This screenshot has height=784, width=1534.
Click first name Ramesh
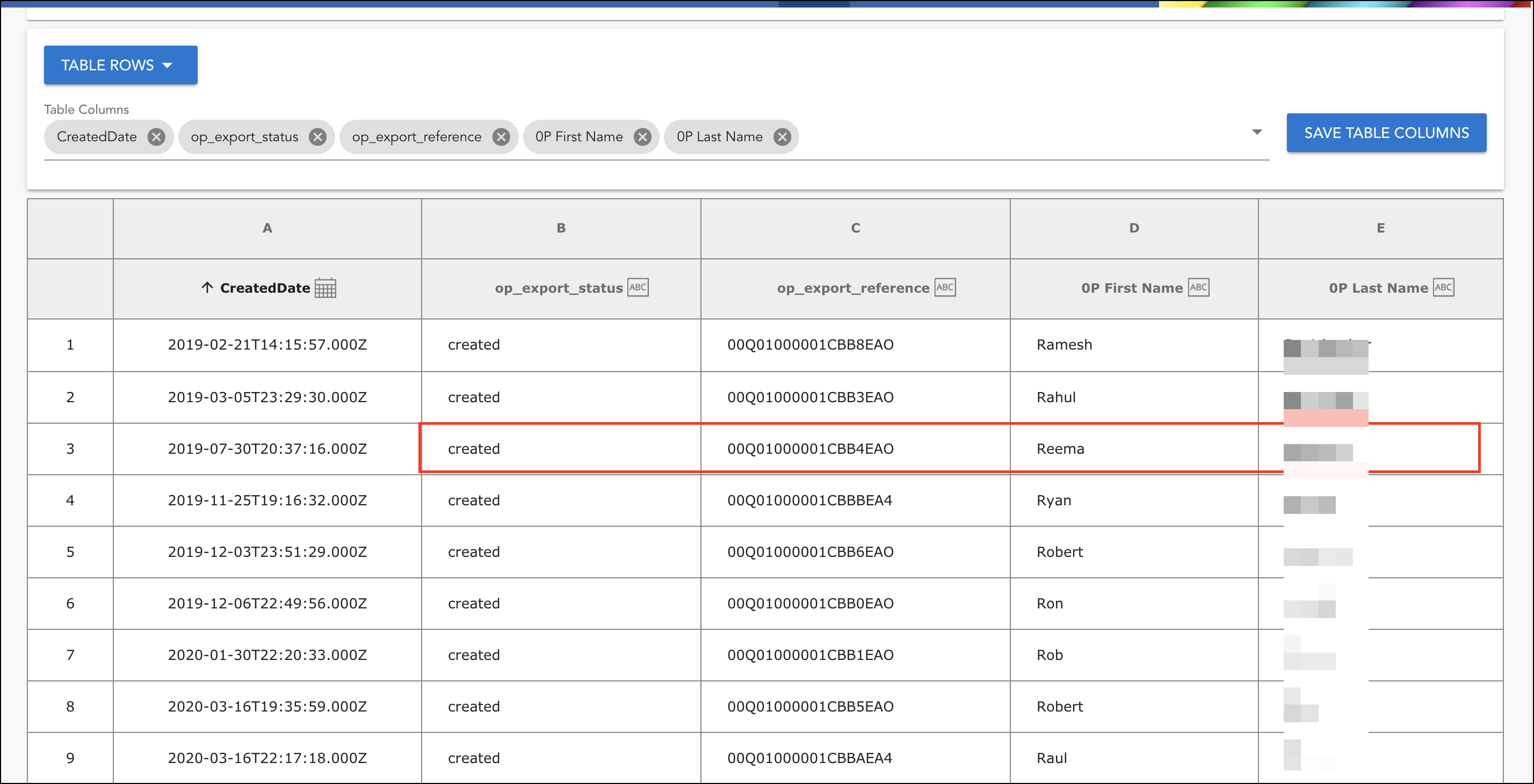pyautogui.click(x=1064, y=345)
